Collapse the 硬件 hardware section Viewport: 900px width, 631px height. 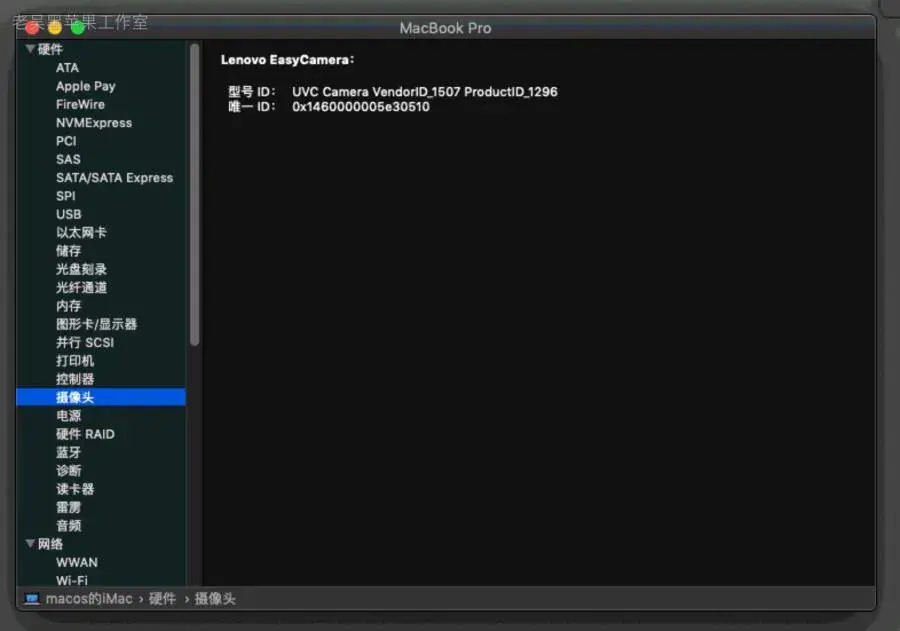30,49
